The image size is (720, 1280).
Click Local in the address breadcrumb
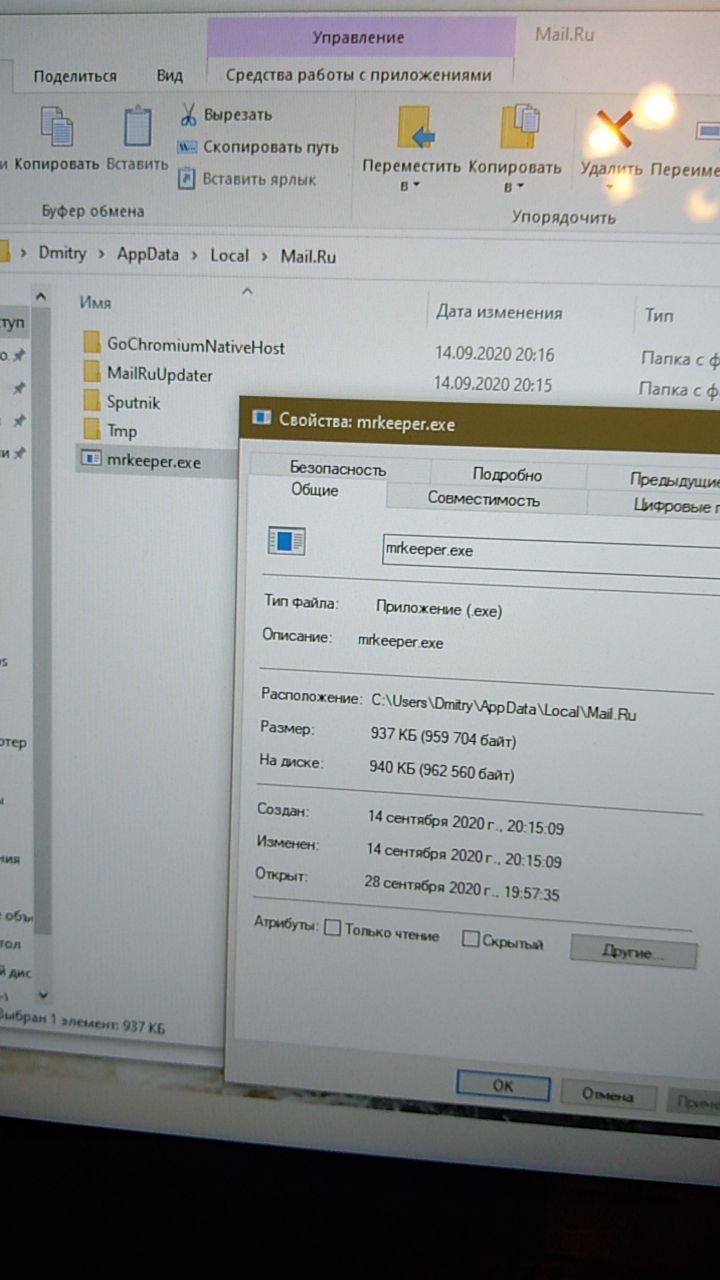pos(229,255)
